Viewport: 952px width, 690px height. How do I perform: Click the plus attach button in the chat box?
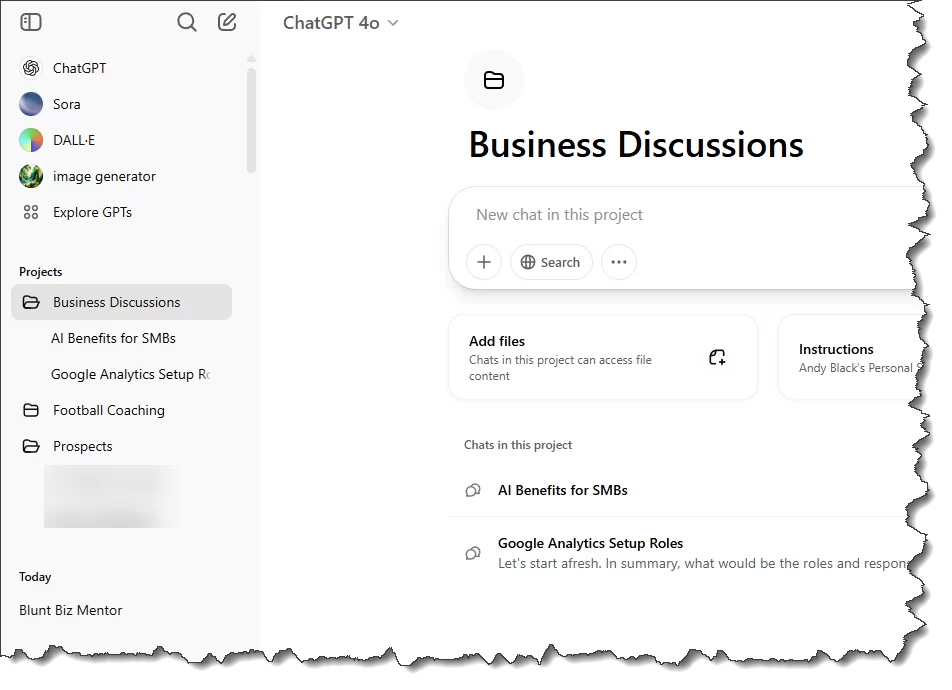pos(484,262)
